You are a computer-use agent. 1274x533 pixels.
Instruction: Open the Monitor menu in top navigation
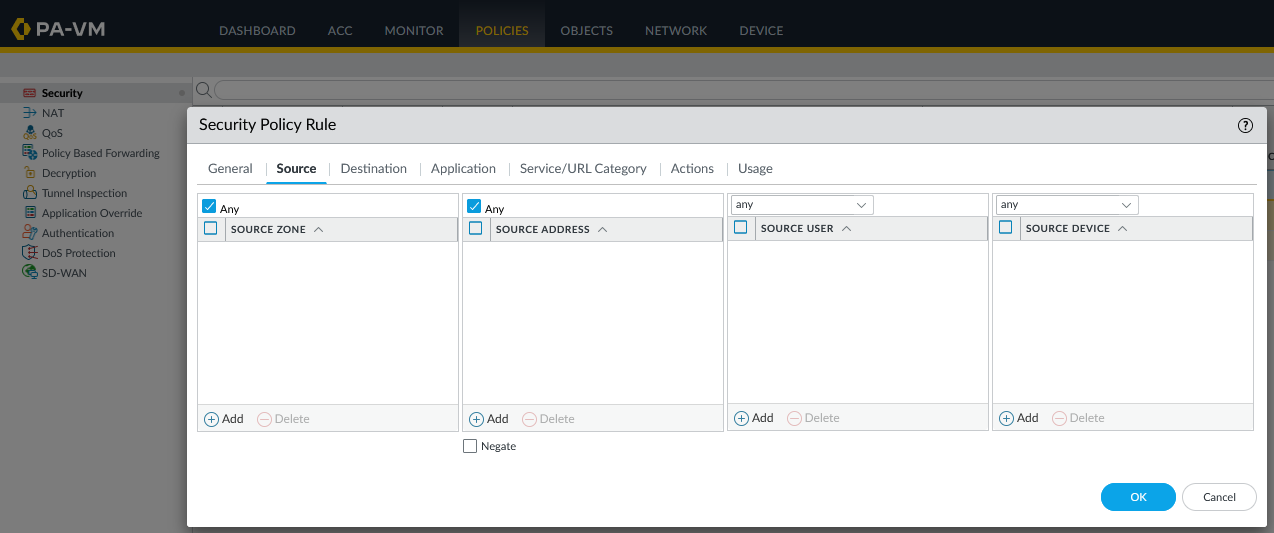coord(413,30)
